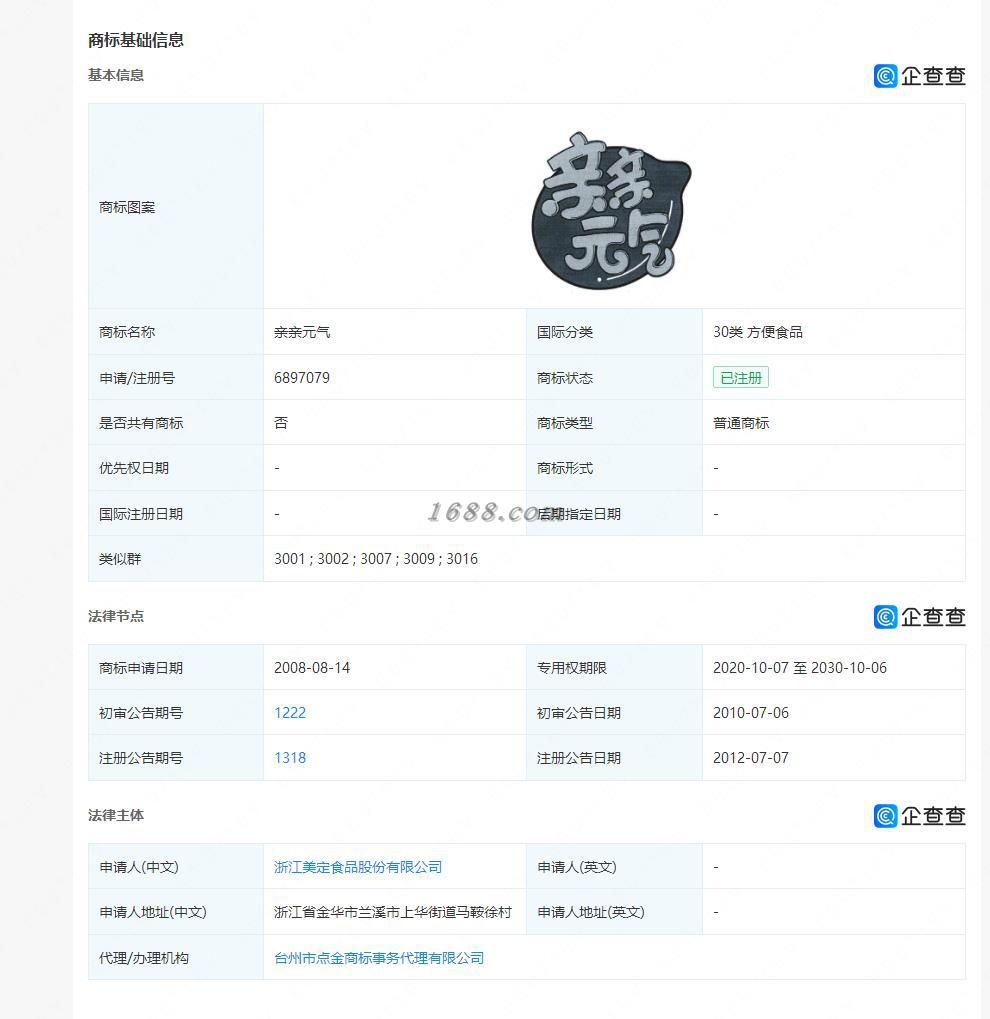Click the 普通商标 trademark type value
The height and width of the screenshot is (1019, 990).
click(x=741, y=423)
